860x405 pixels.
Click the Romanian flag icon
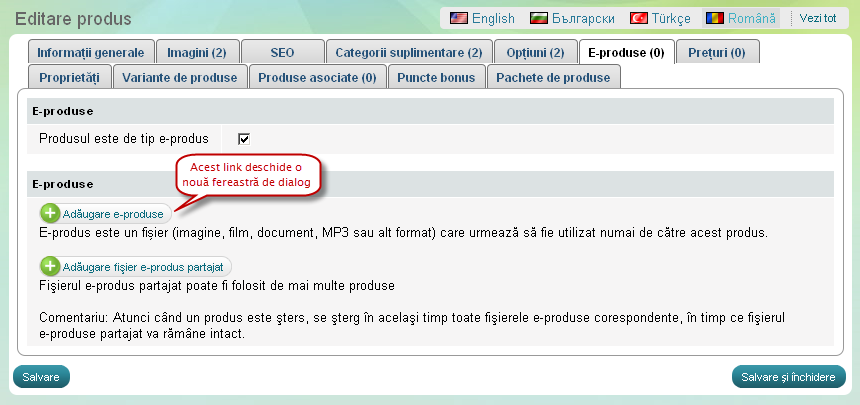(x=715, y=18)
